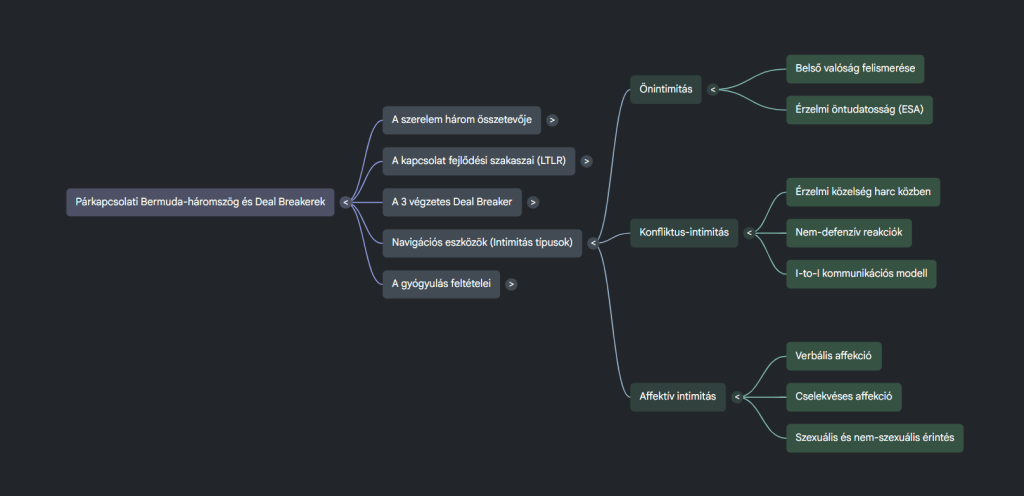
Task: Open 'Szexuális és nem-szexuális érintés' node
Action: click(x=874, y=437)
